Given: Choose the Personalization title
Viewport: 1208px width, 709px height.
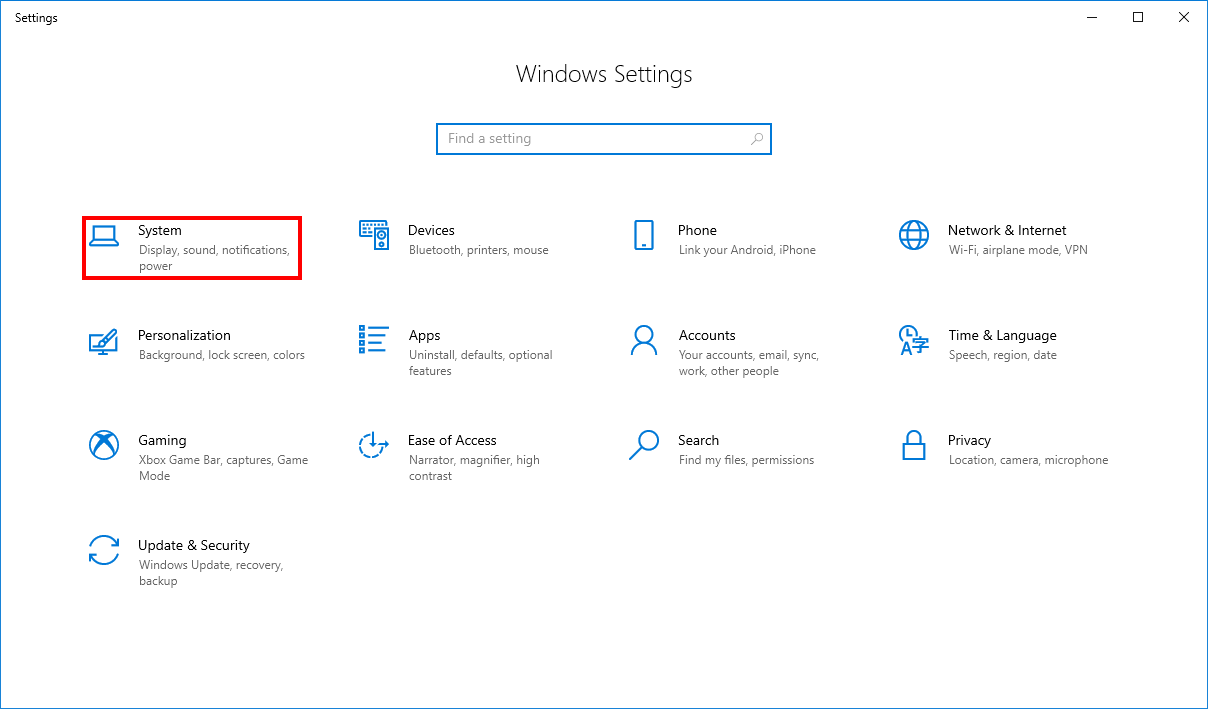Looking at the screenshot, I should 184,335.
